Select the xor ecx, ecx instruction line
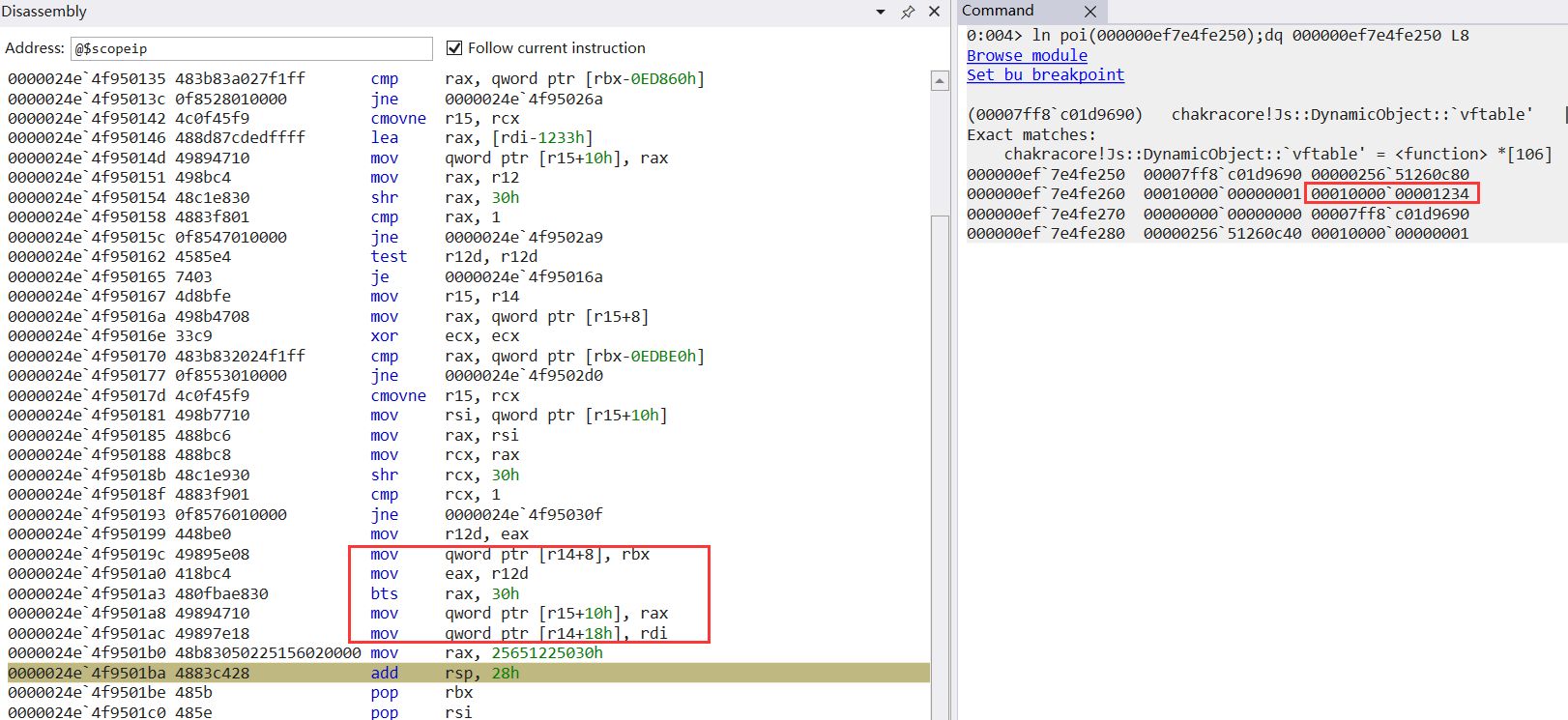 coord(445,336)
